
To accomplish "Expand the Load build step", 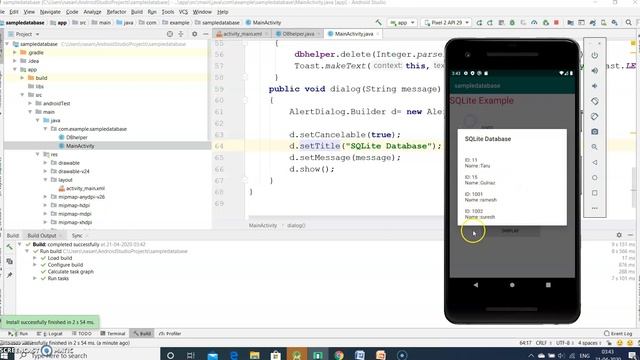I will point(35,258).
